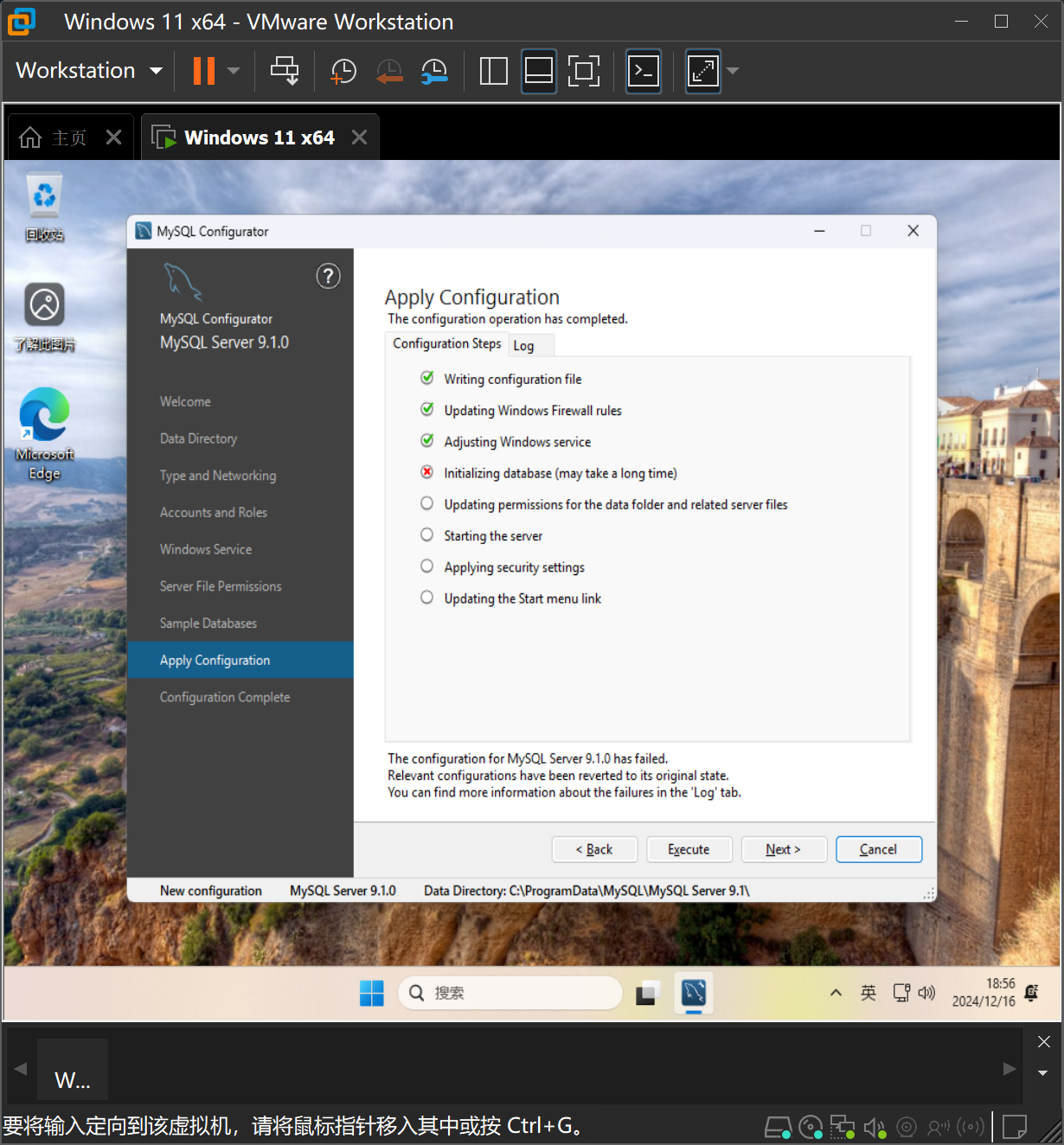1064x1145 pixels.
Task: Click the failed Initializing database status icon
Action: (426, 472)
